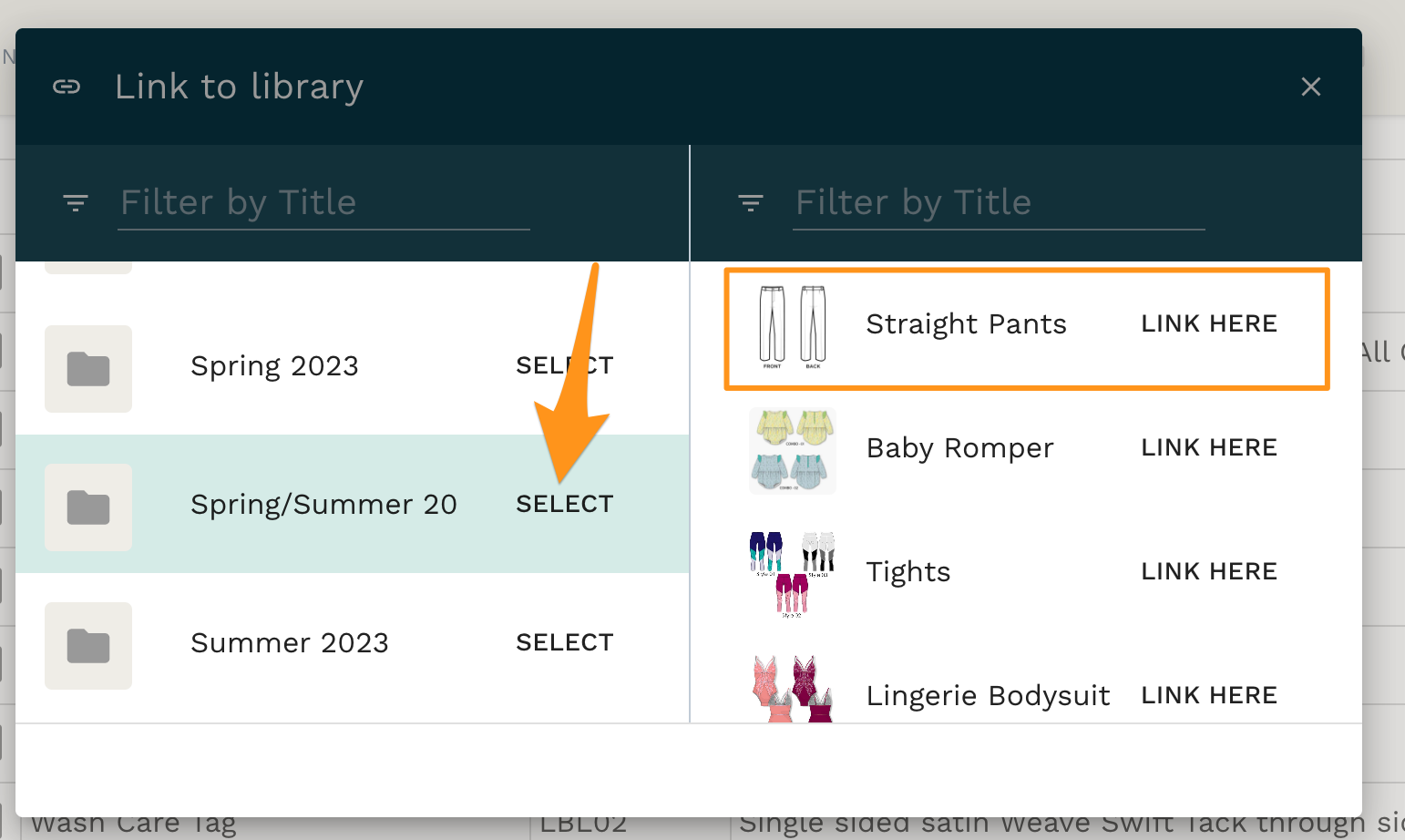Image resolution: width=1405 pixels, height=840 pixels.
Task: Select the Spring 2023 folder
Action: (x=564, y=366)
